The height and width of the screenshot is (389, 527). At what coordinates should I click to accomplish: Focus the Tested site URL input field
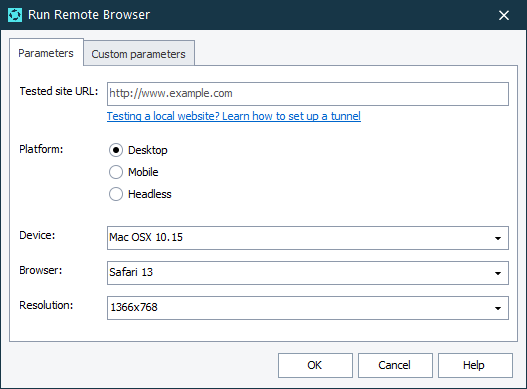point(308,94)
